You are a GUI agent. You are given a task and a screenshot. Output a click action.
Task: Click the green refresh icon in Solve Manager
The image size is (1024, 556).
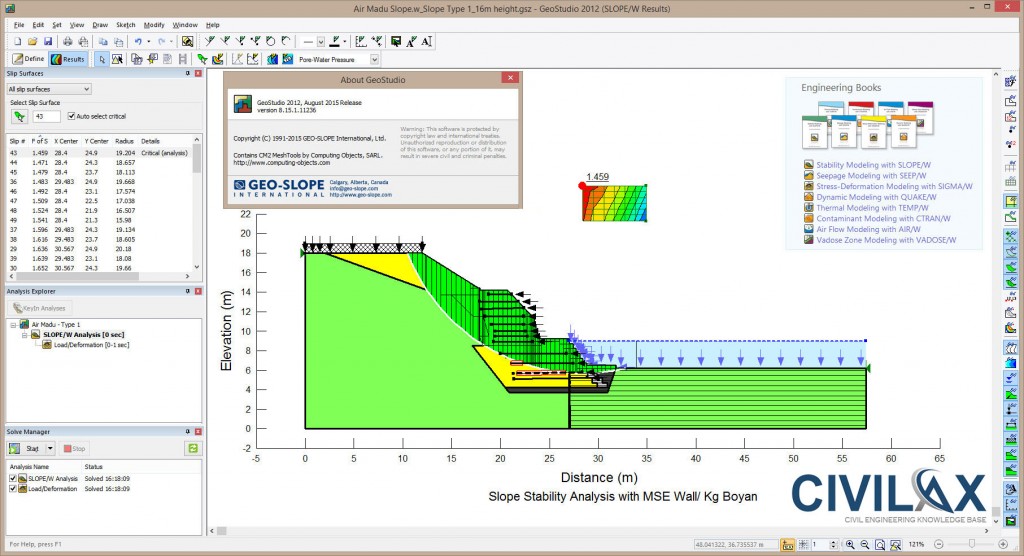[x=193, y=448]
